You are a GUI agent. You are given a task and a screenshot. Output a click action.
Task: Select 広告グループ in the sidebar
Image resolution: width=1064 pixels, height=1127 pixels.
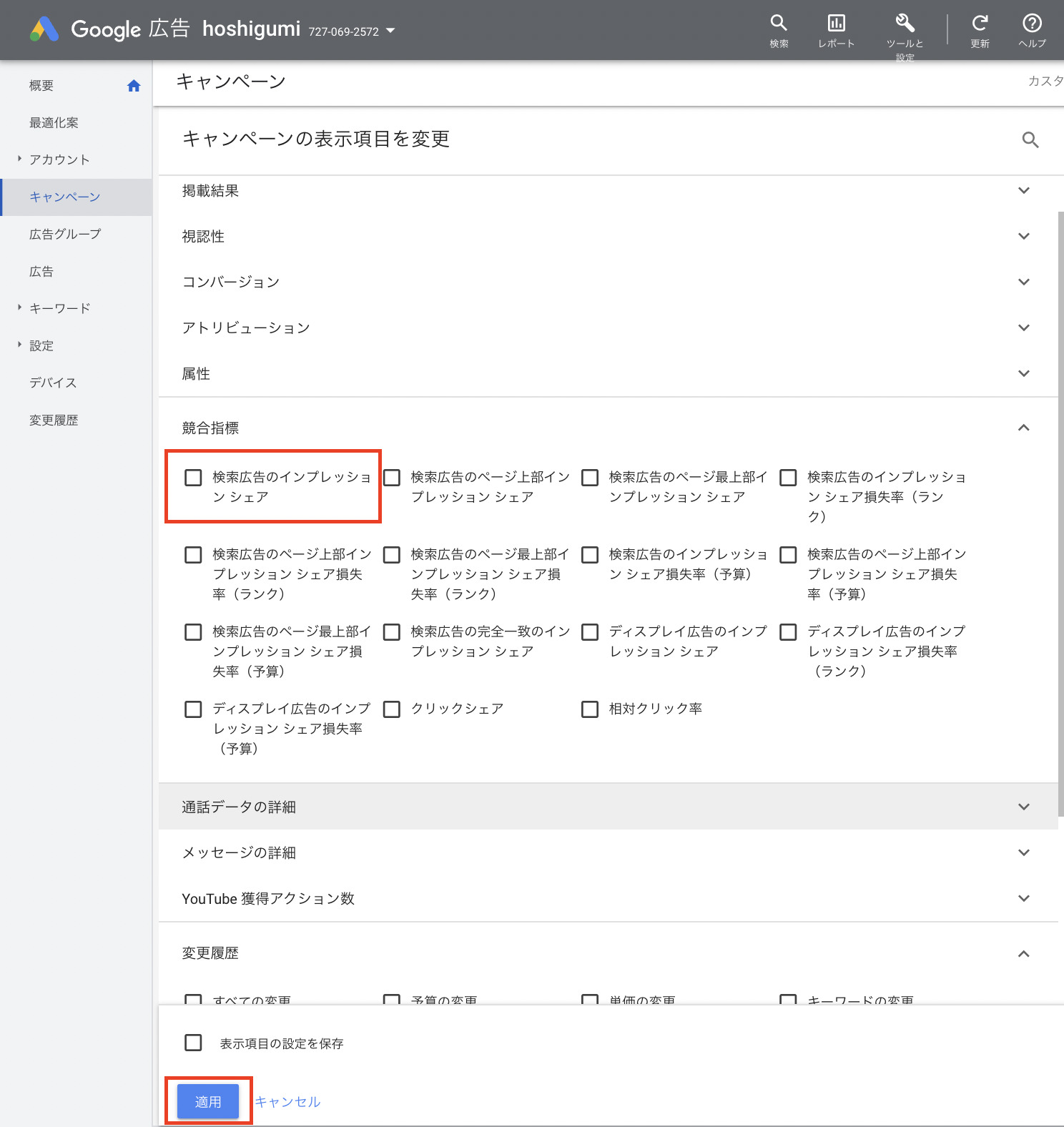click(65, 234)
